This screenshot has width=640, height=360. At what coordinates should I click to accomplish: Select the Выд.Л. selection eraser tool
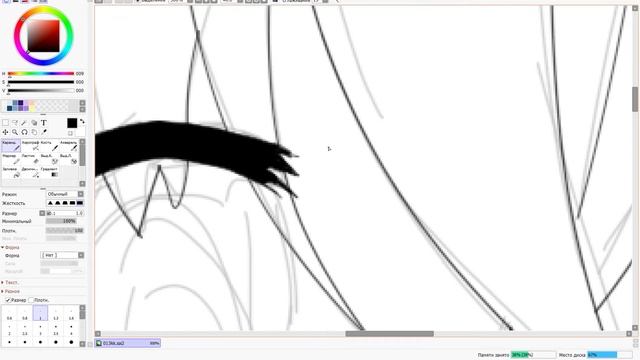pyautogui.click(x=68, y=159)
